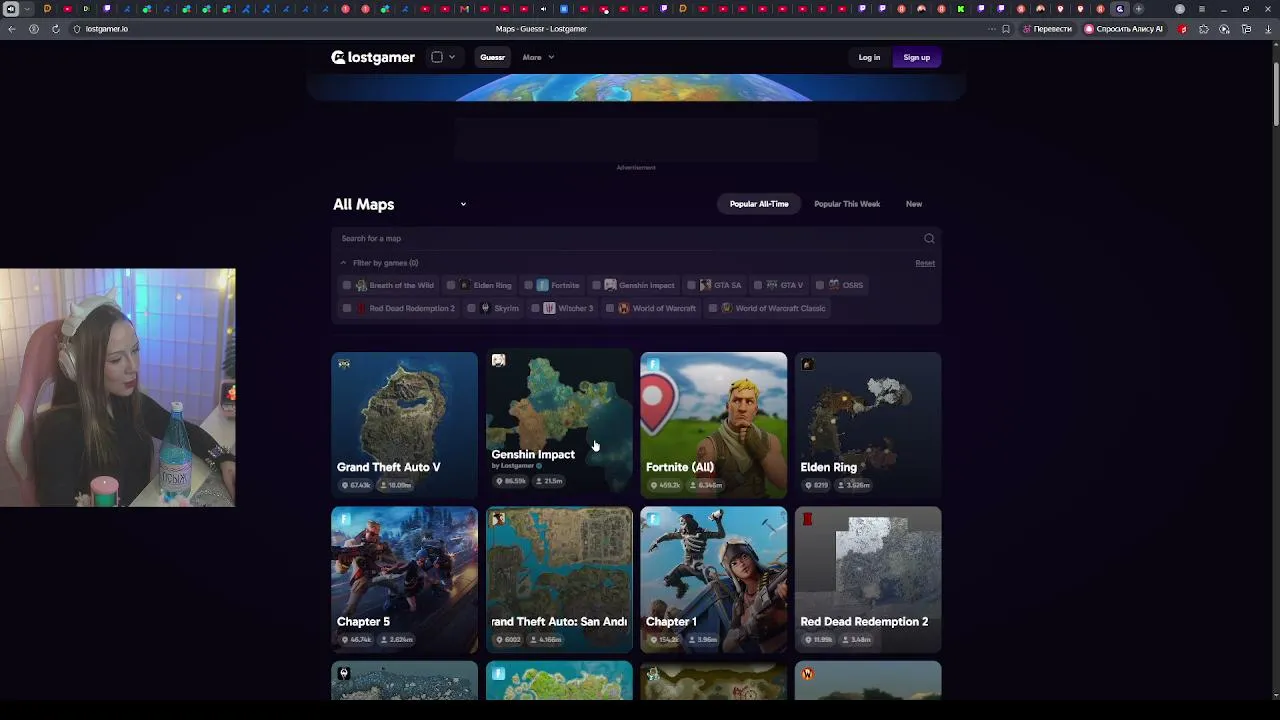Expand the More menu in the header

(538, 57)
